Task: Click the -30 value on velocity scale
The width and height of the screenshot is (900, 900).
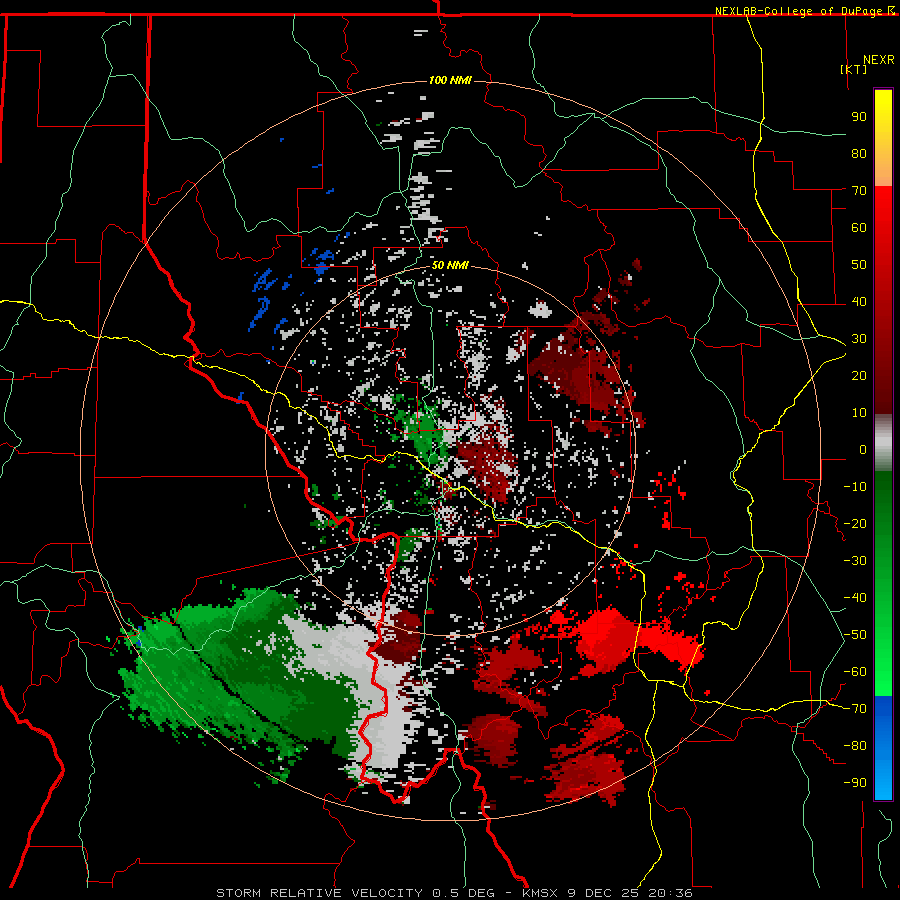Action: coord(855,561)
